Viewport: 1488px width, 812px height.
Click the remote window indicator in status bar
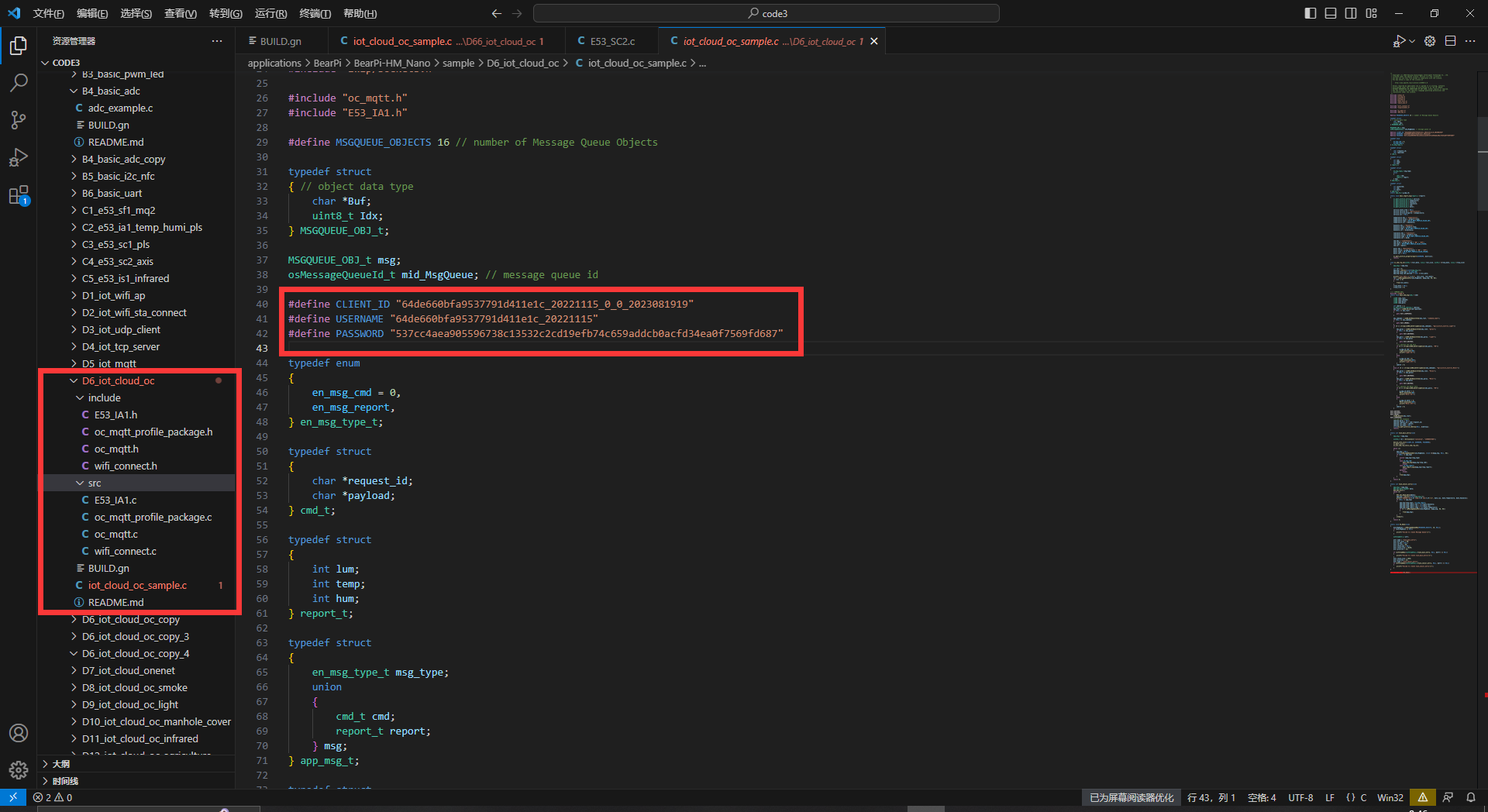click(x=13, y=797)
